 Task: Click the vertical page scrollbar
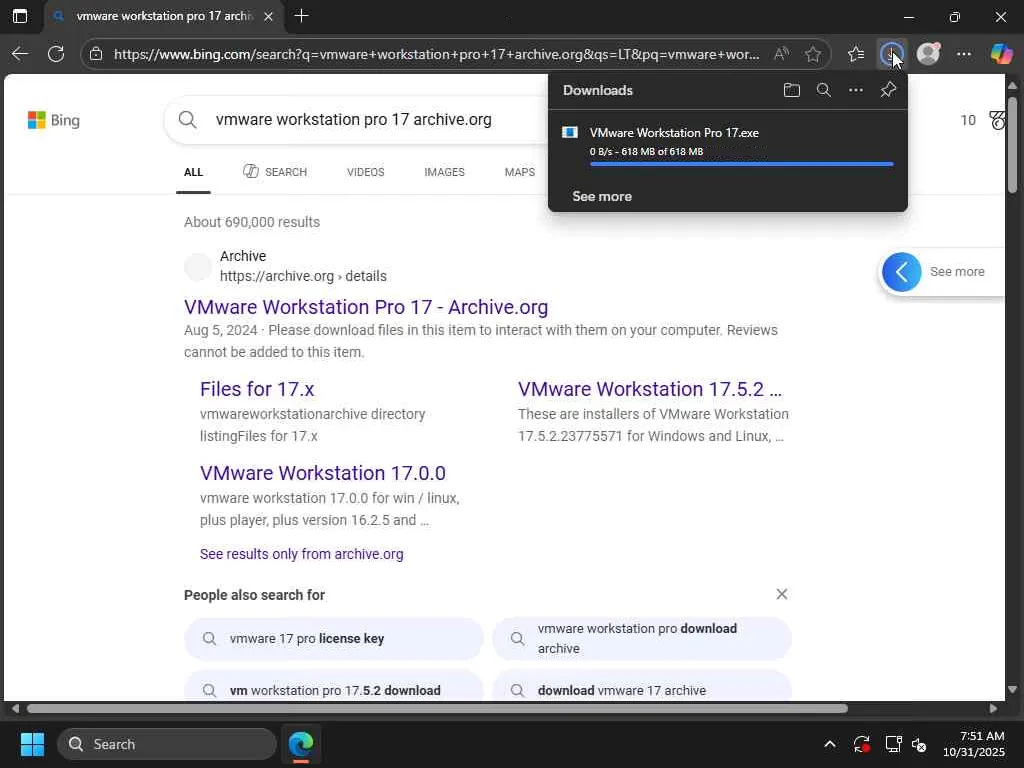click(x=1012, y=144)
